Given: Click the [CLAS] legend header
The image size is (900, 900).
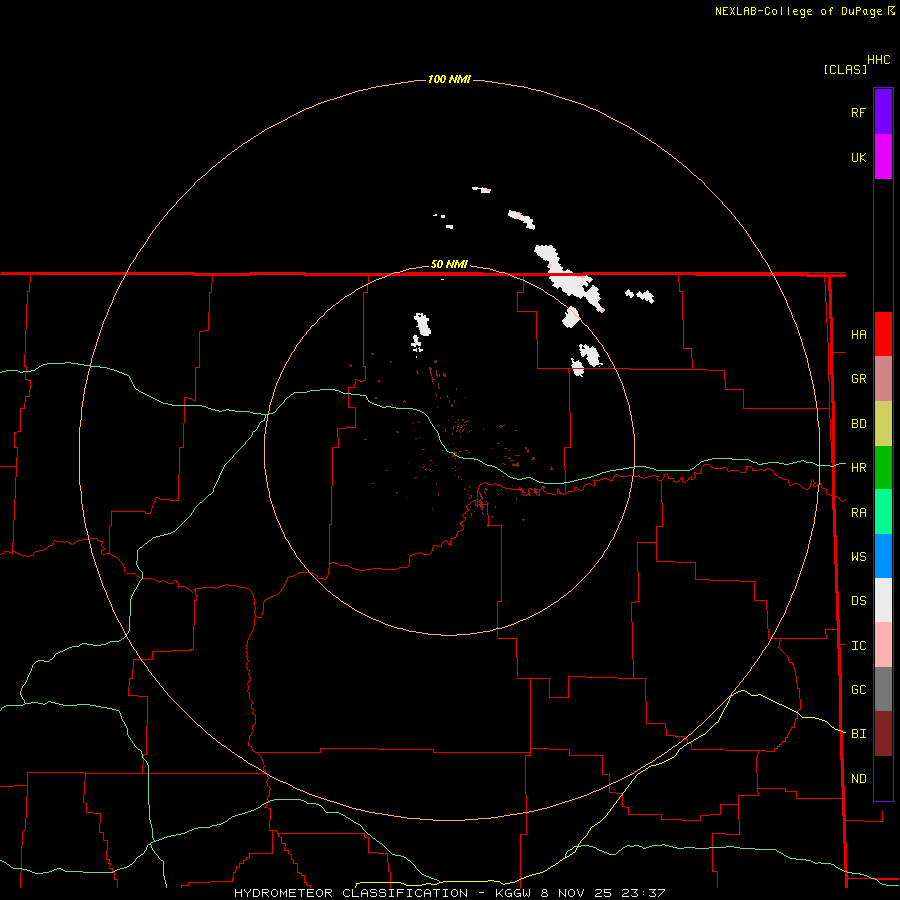Looking at the screenshot, I should click(x=845, y=69).
